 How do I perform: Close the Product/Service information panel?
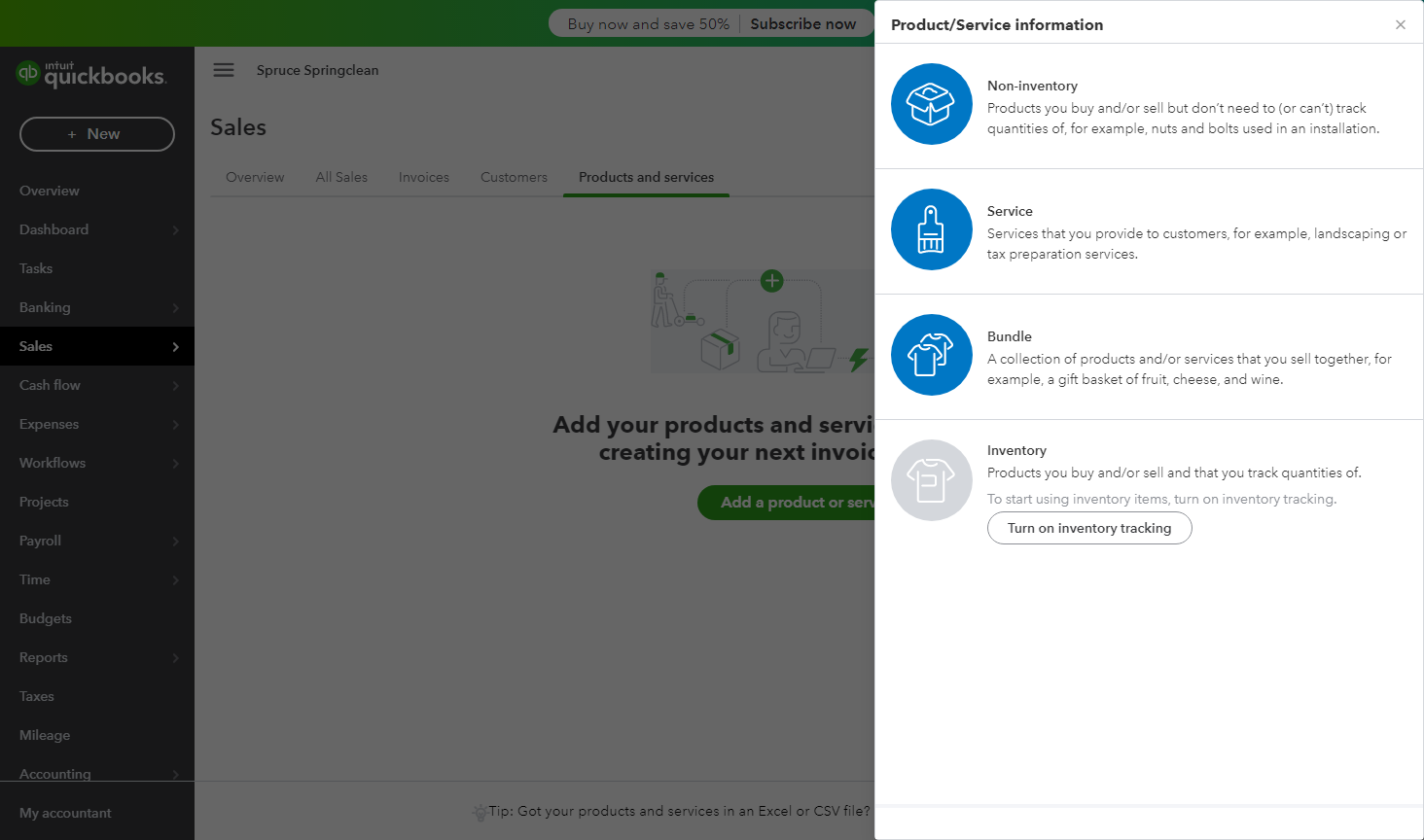pyautogui.click(x=1400, y=25)
